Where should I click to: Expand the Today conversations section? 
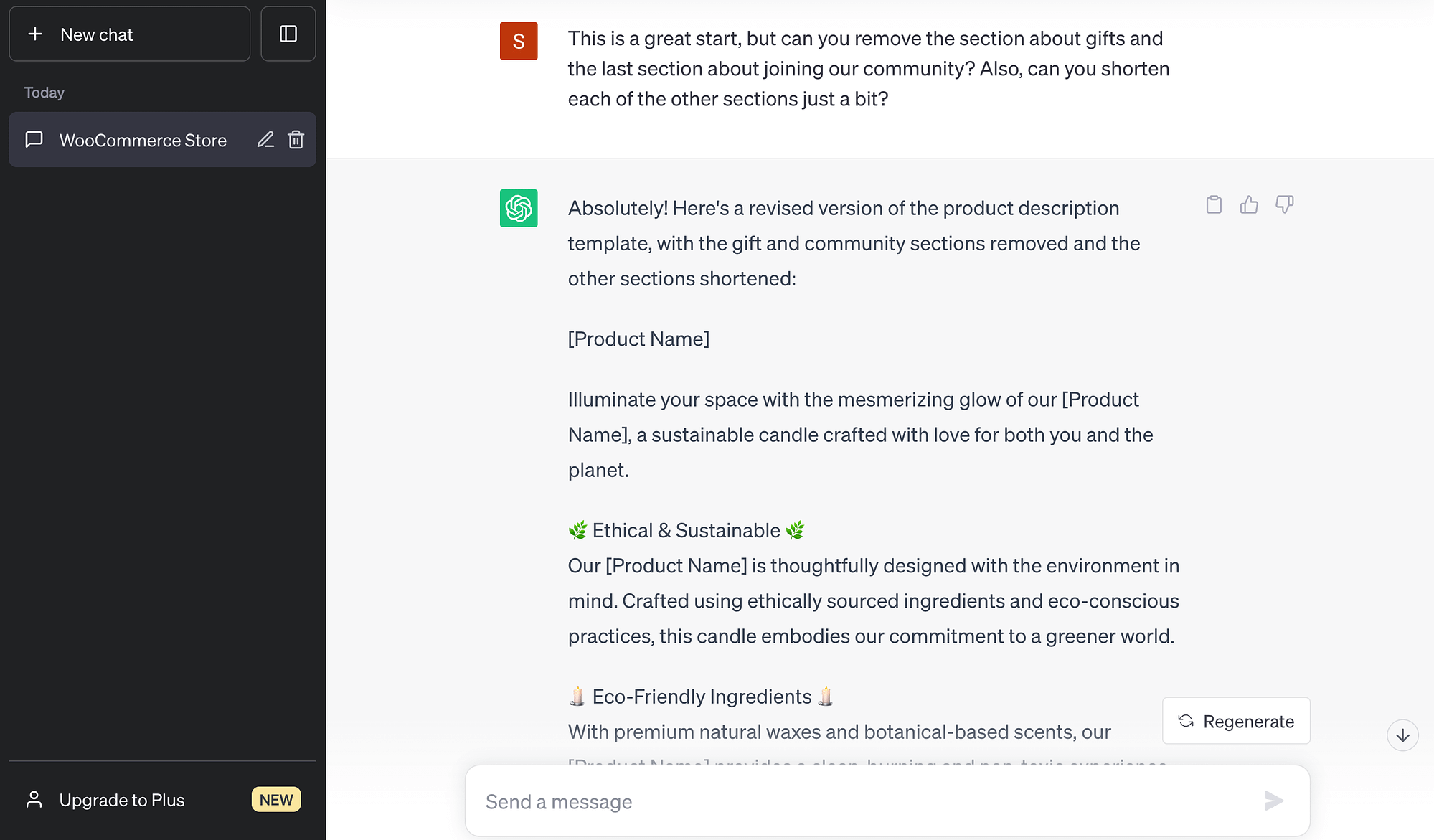pos(44,91)
